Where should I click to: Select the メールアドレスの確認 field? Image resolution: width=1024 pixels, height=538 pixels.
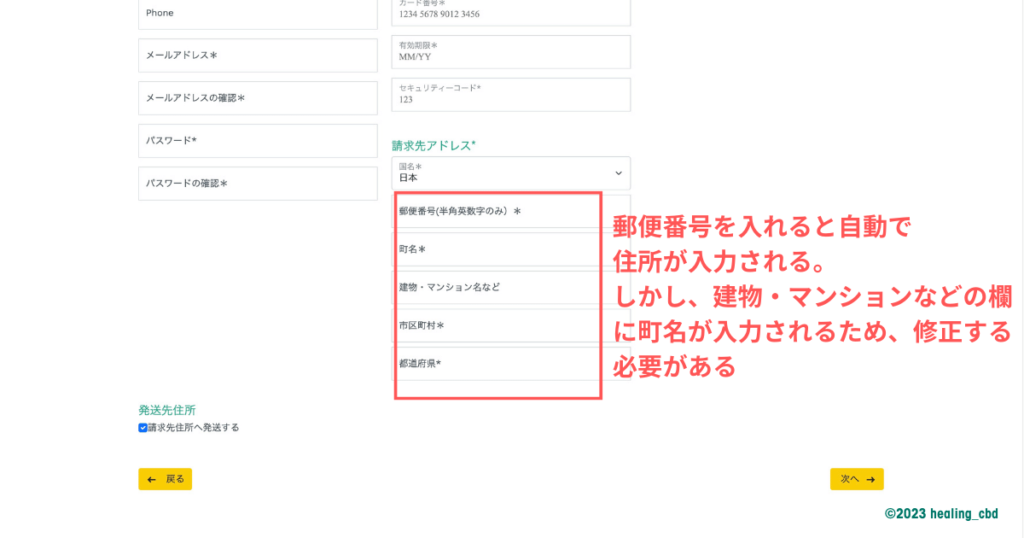[257, 98]
